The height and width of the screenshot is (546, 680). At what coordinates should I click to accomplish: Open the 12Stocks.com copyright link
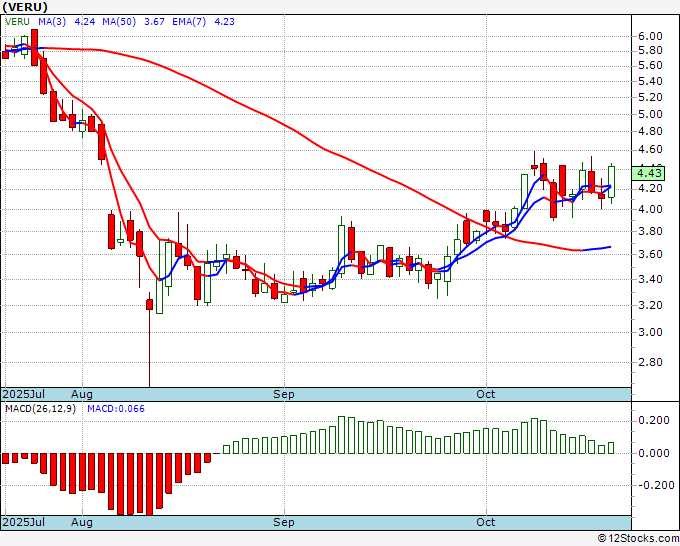point(638,538)
